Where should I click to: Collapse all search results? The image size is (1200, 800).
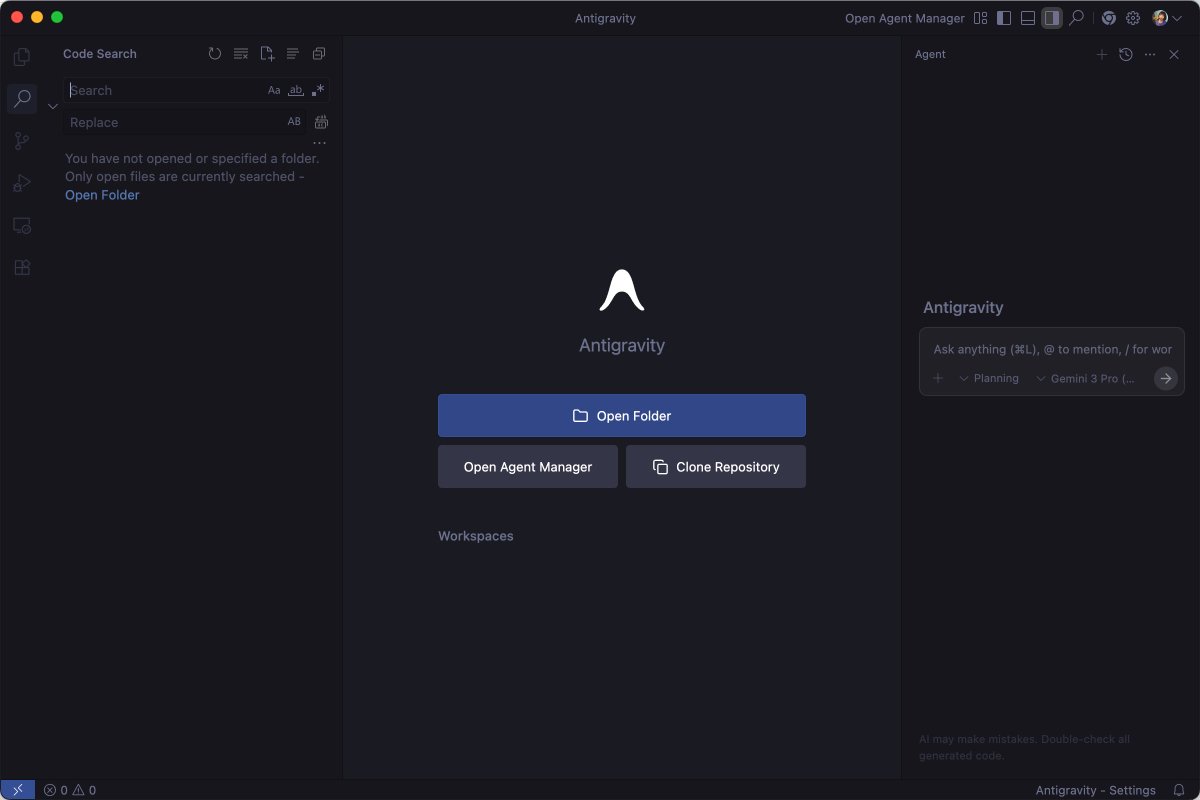(319, 54)
